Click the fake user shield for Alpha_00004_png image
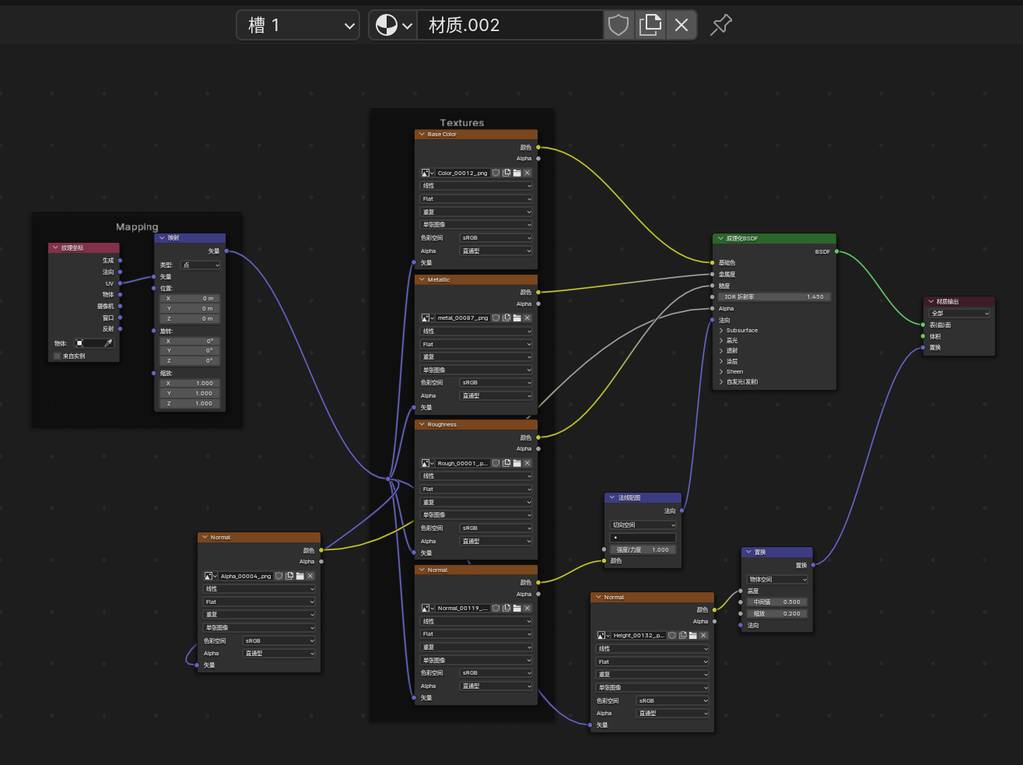The image size is (1023, 765). coord(279,576)
